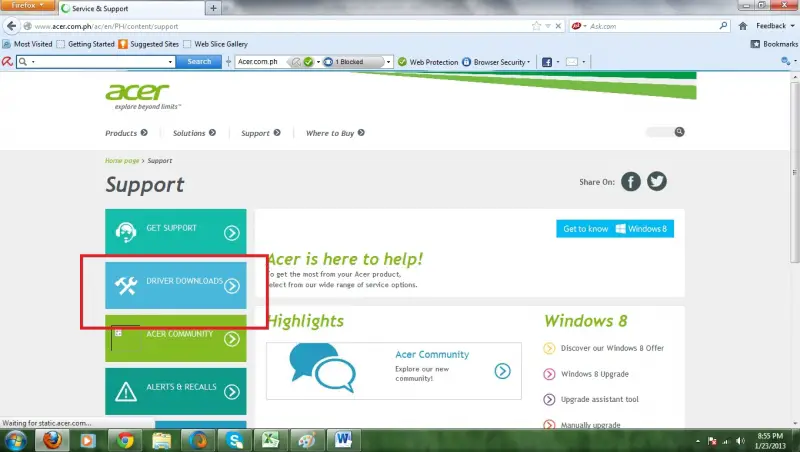This screenshot has width=800, height=452.
Task: Click the Bookmarks button
Action: pyautogui.click(x=774, y=44)
